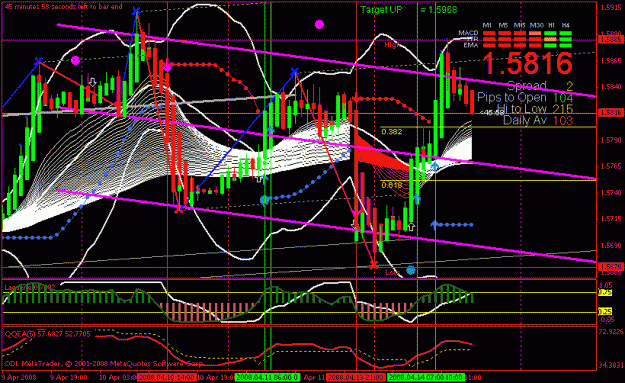Click the red 2008.04.10 14:00 time marker
Image resolution: width=625 pixels, height=383 pixels.
tap(167, 377)
